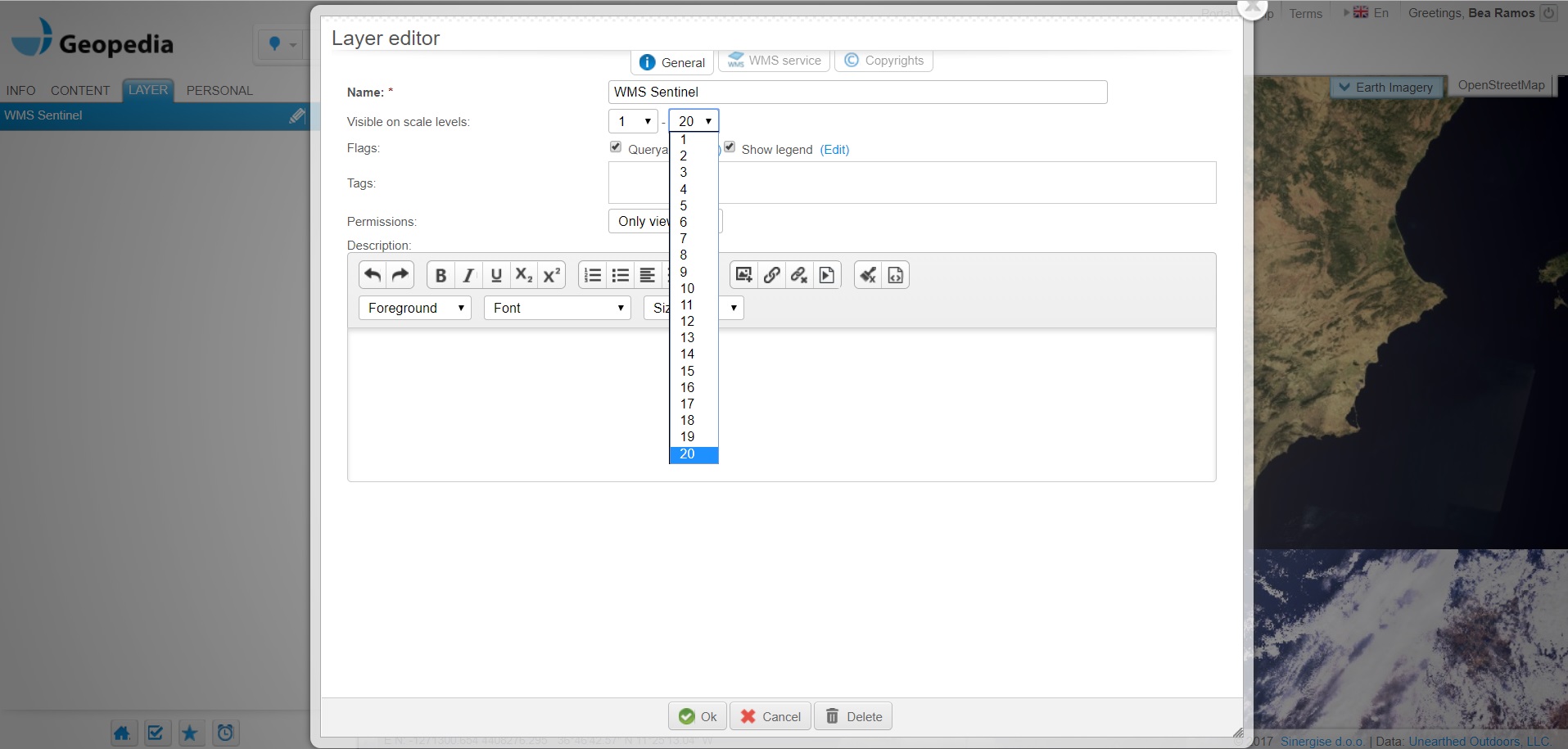Viewport: 1568px width, 749px height.
Task: Confirm with the Ok button
Action: pos(698,716)
